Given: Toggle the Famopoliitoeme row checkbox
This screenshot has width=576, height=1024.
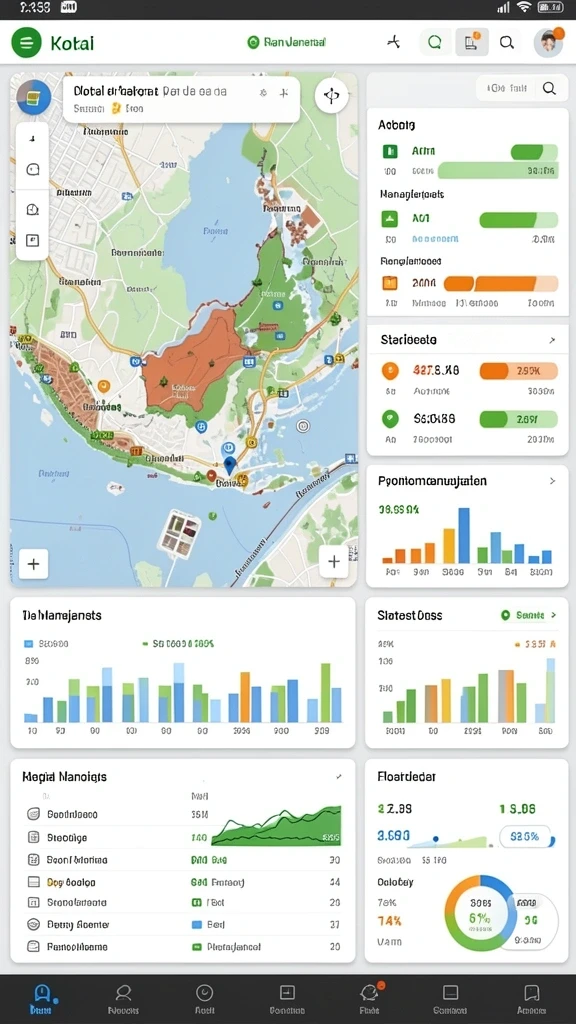Looking at the screenshot, I should click(x=33, y=946).
